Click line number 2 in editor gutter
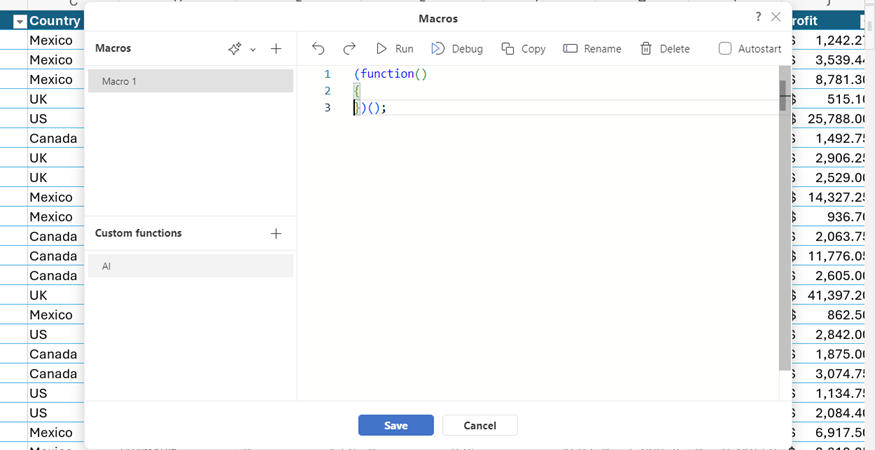 327,90
